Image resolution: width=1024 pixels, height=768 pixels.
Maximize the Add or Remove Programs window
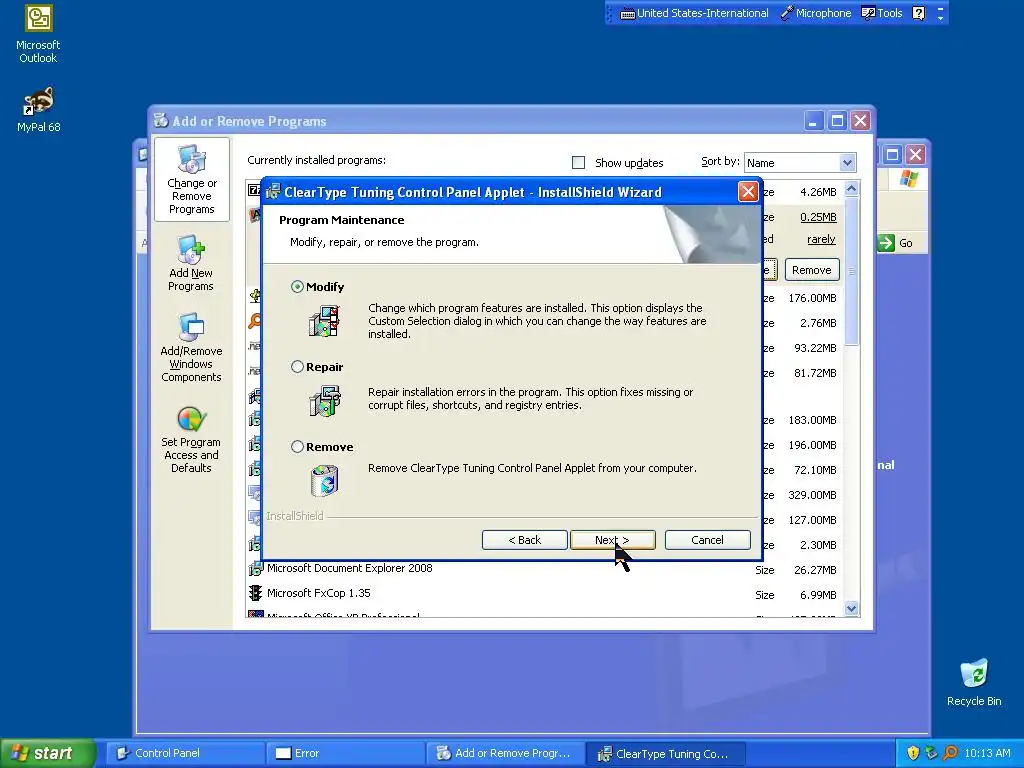tap(837, 121)
